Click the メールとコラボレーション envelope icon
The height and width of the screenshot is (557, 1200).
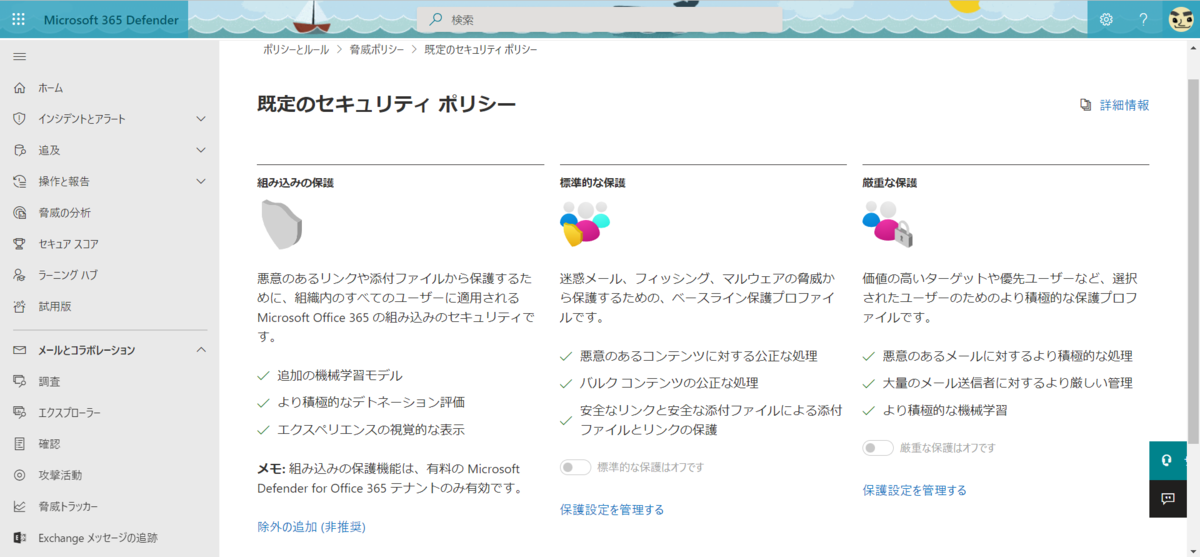(19, 350)
